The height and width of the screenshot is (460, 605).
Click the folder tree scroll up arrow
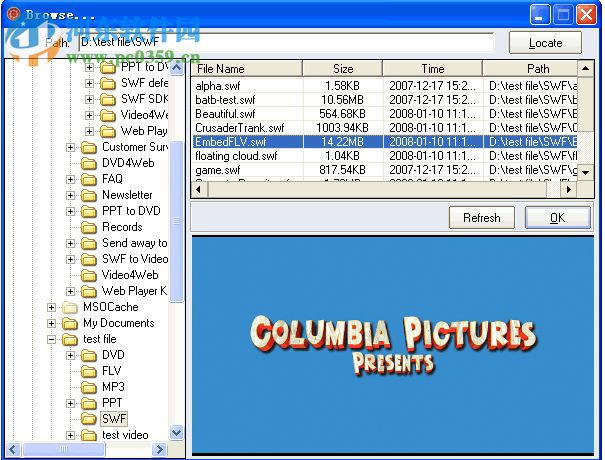pyautogui.click(x=176, y=68)
